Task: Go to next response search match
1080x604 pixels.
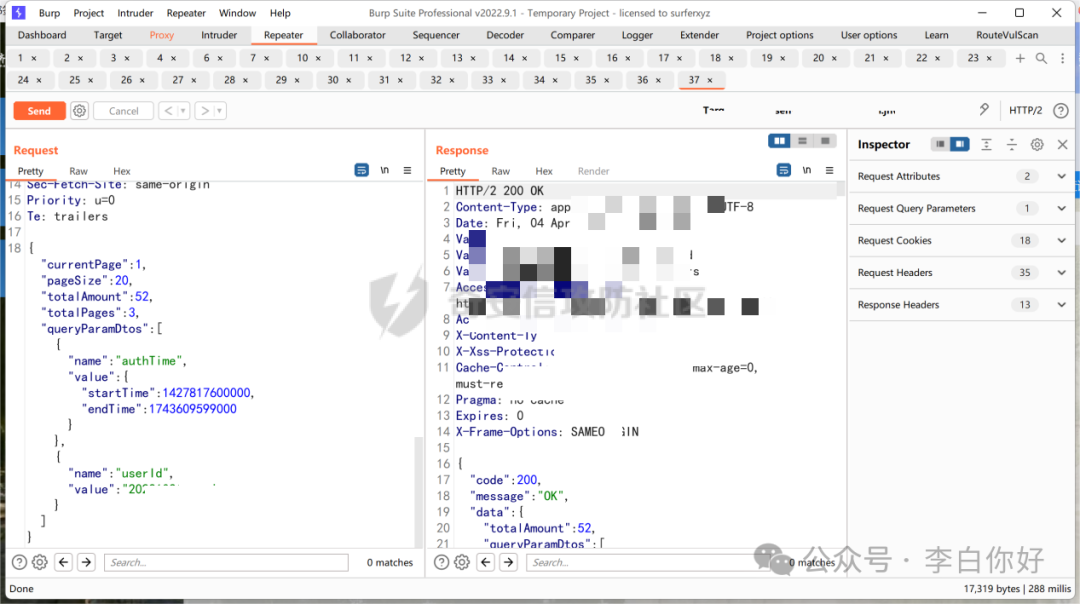Action: pyautogui.click(x=509, y=563)
